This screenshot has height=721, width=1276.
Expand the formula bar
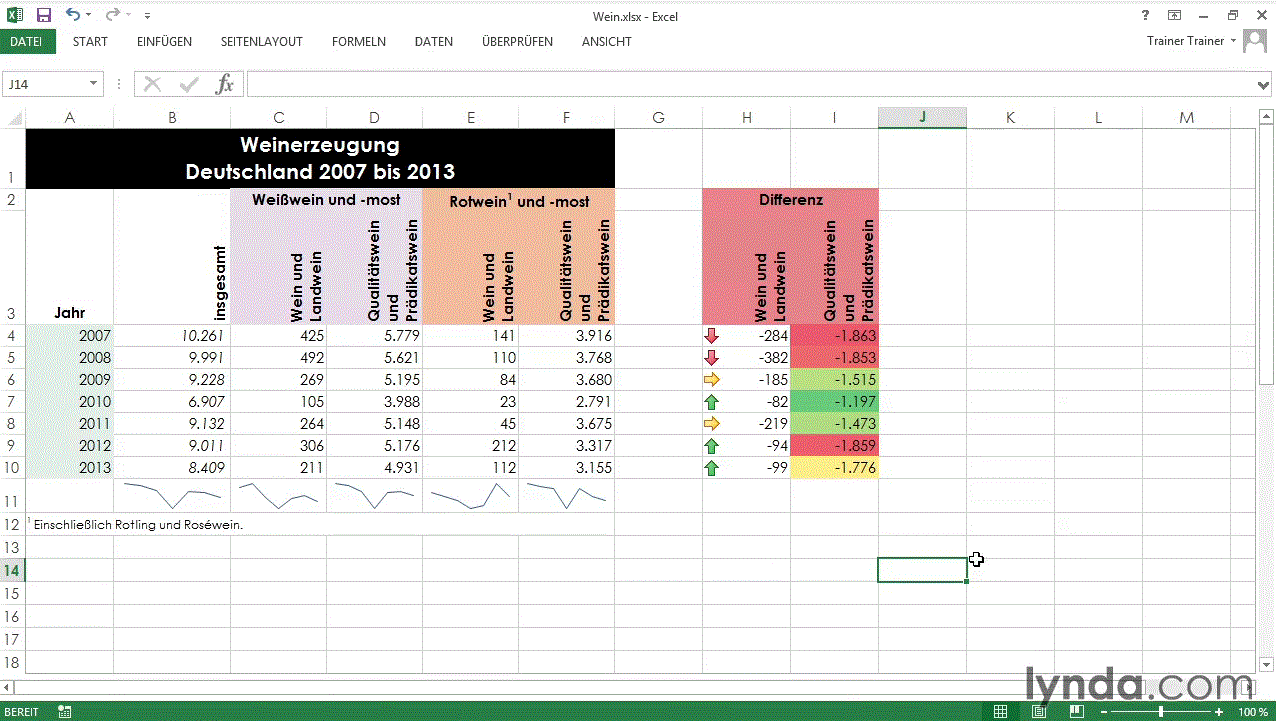pyautogui.click(x=1263, y=85)
